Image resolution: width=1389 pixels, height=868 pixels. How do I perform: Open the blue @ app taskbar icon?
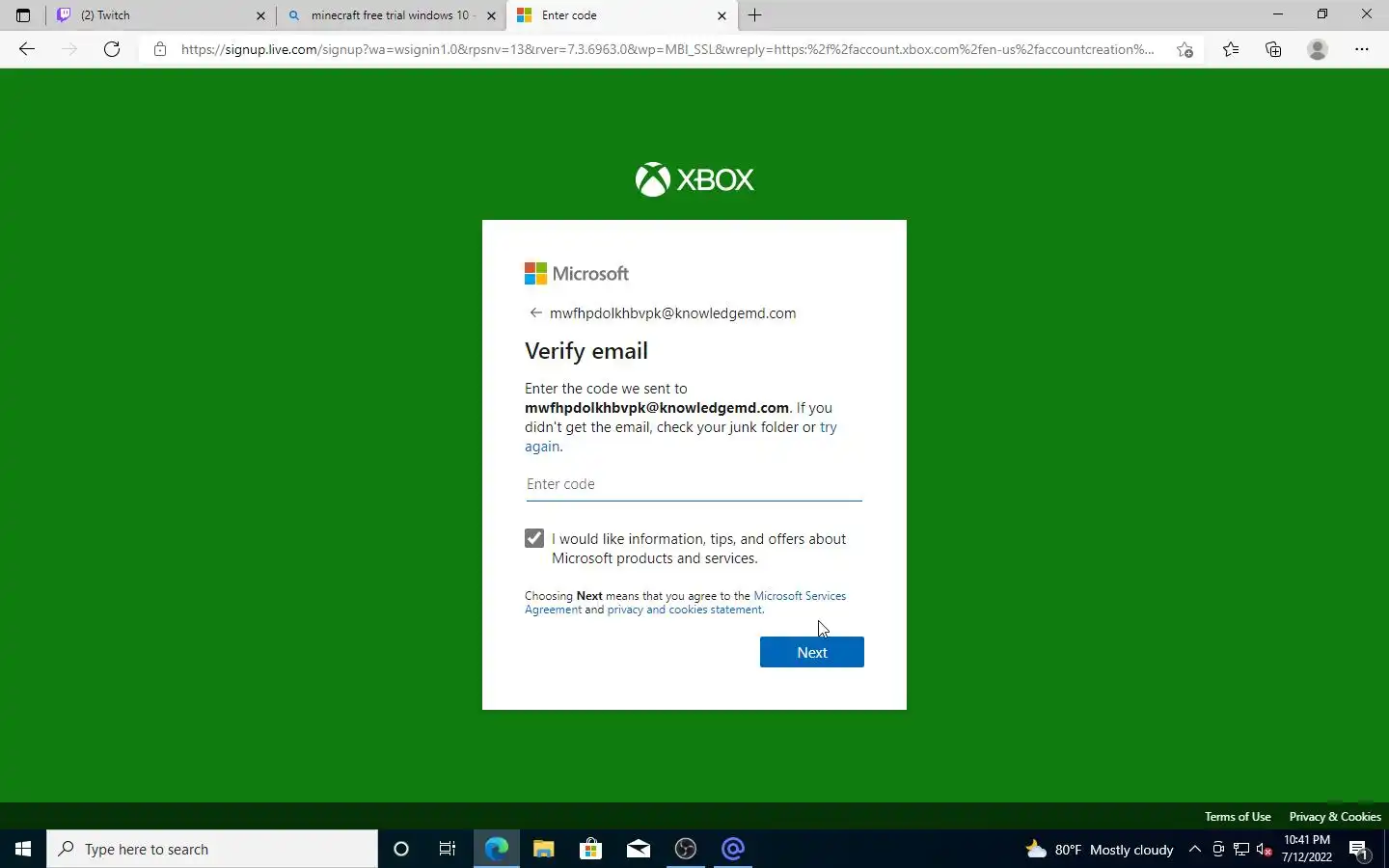point(732,849)
